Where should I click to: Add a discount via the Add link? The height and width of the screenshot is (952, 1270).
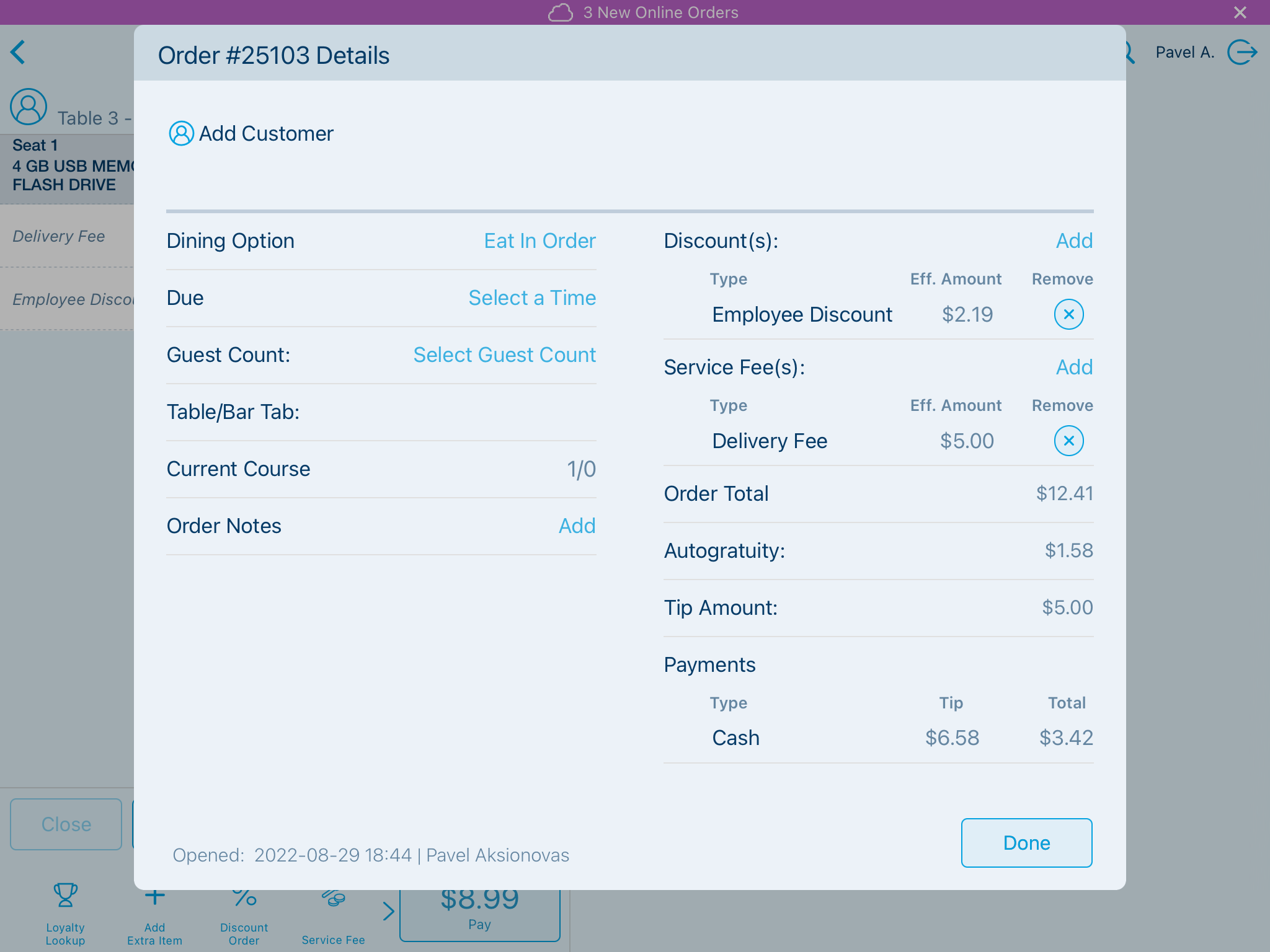(1074, 240)
